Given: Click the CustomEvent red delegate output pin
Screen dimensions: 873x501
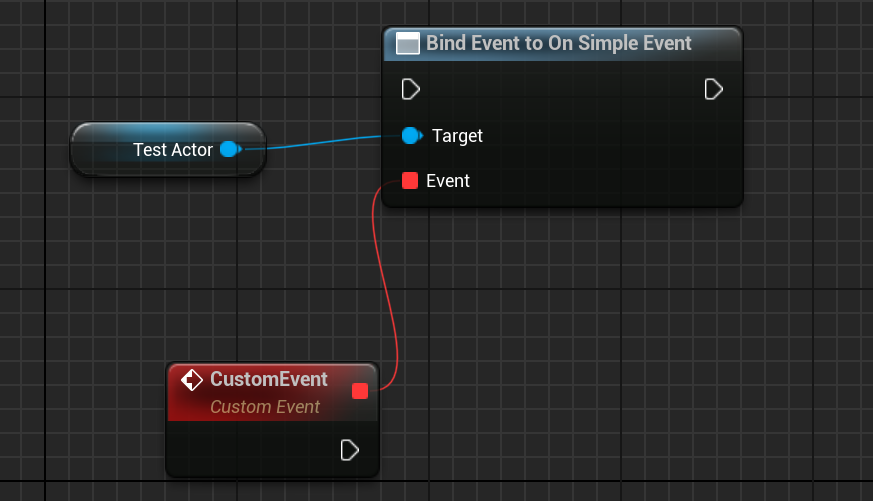Looking at the screenshot, I should (360, 391).
